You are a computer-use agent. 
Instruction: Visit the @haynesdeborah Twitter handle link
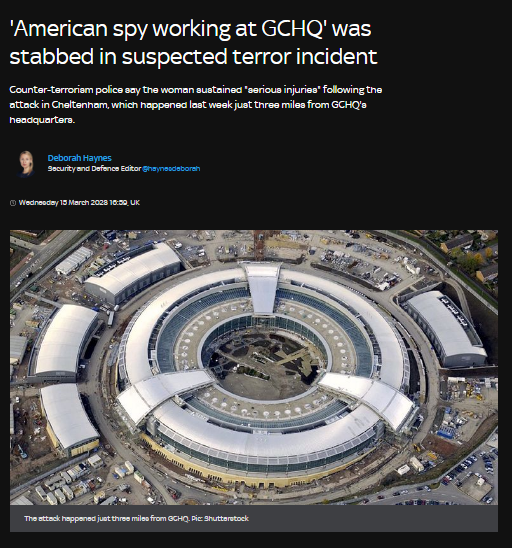(x=171, y=168)
